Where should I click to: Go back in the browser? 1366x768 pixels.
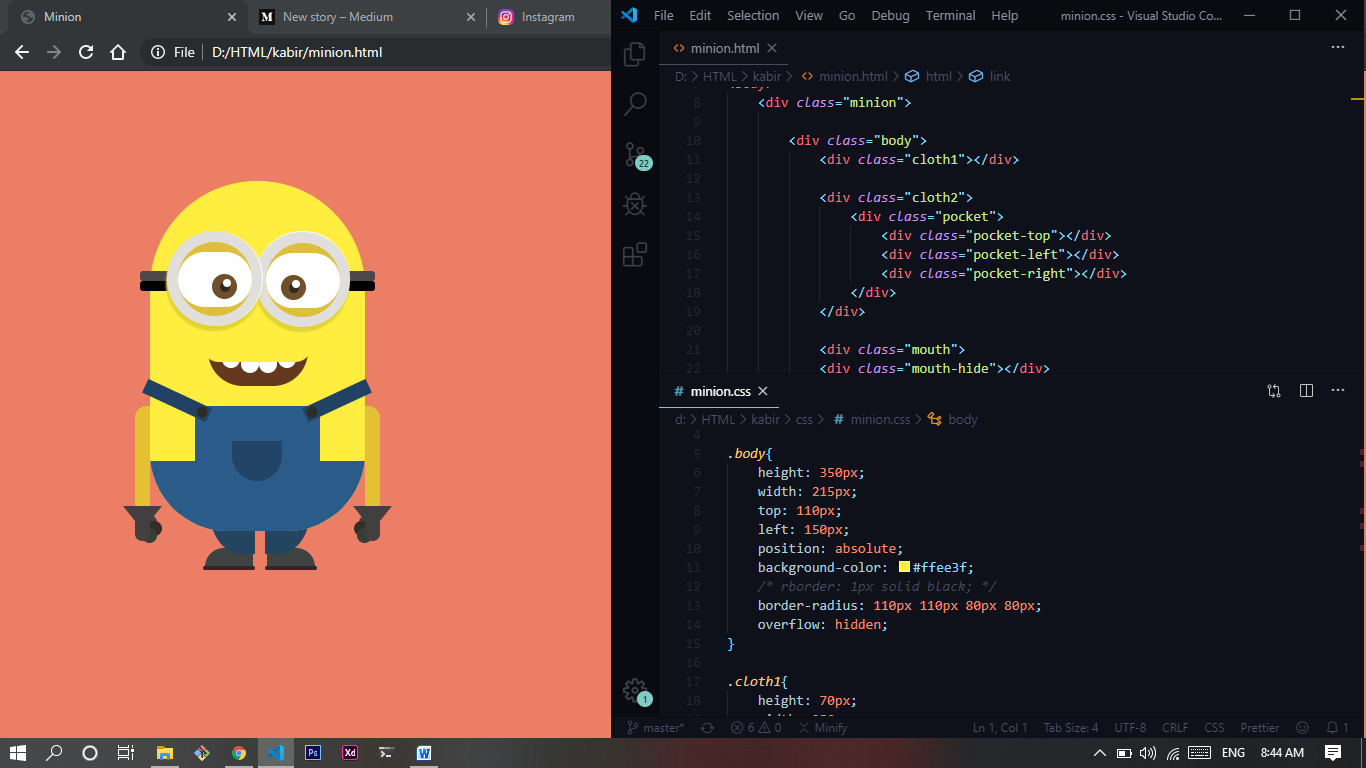[x=22, y=52]
